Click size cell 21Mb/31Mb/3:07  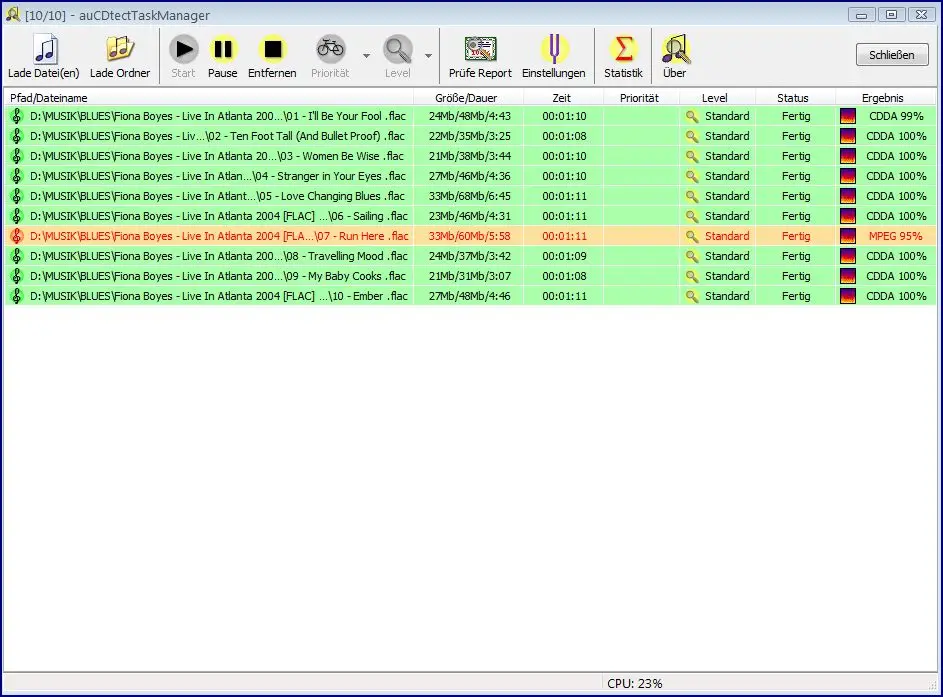point(469,276)
